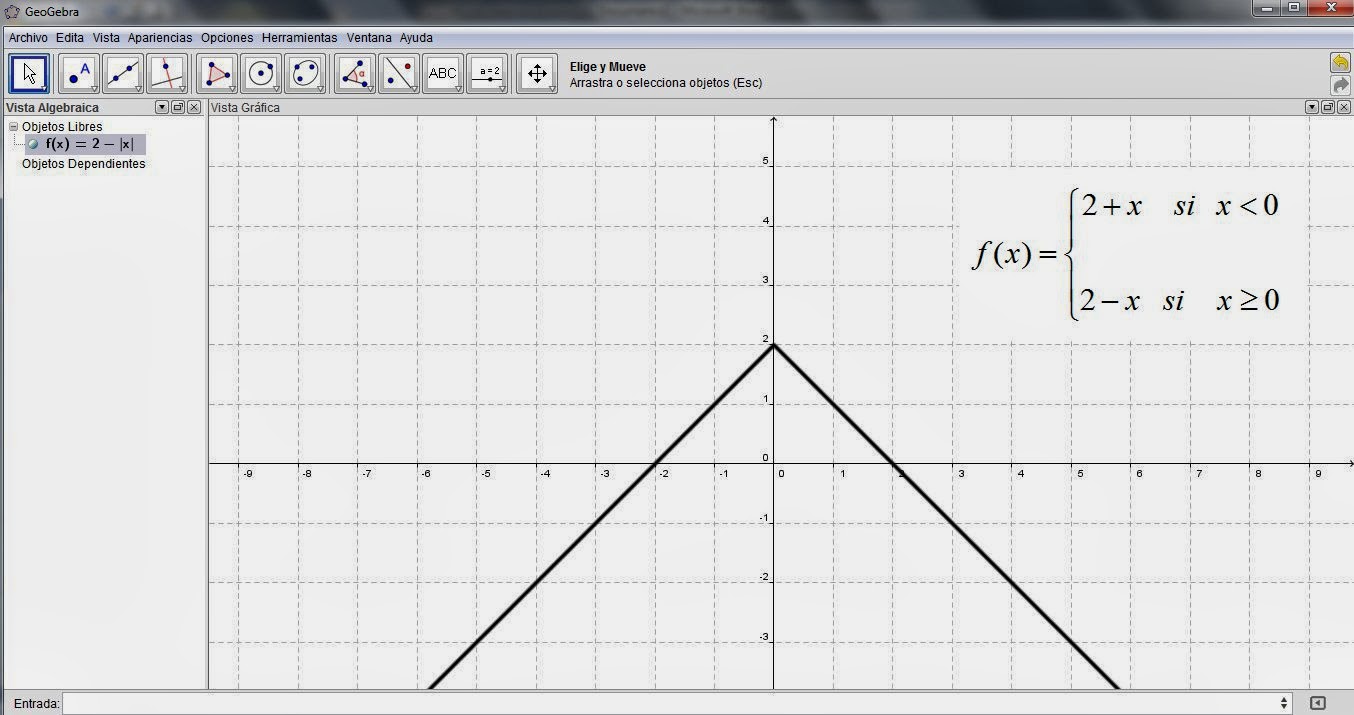Select the Polygon tool
This screenshot has width=1354, height=715.
pos(217,72)
